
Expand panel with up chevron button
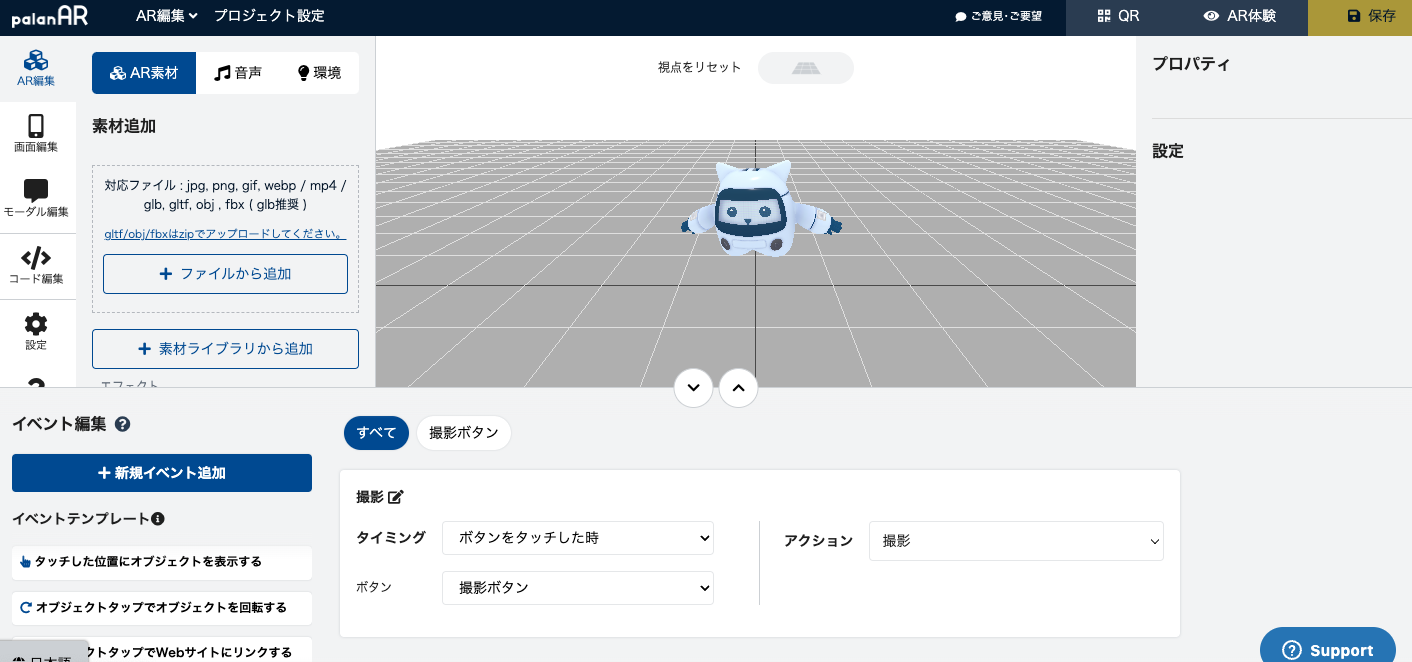[738, 388]
